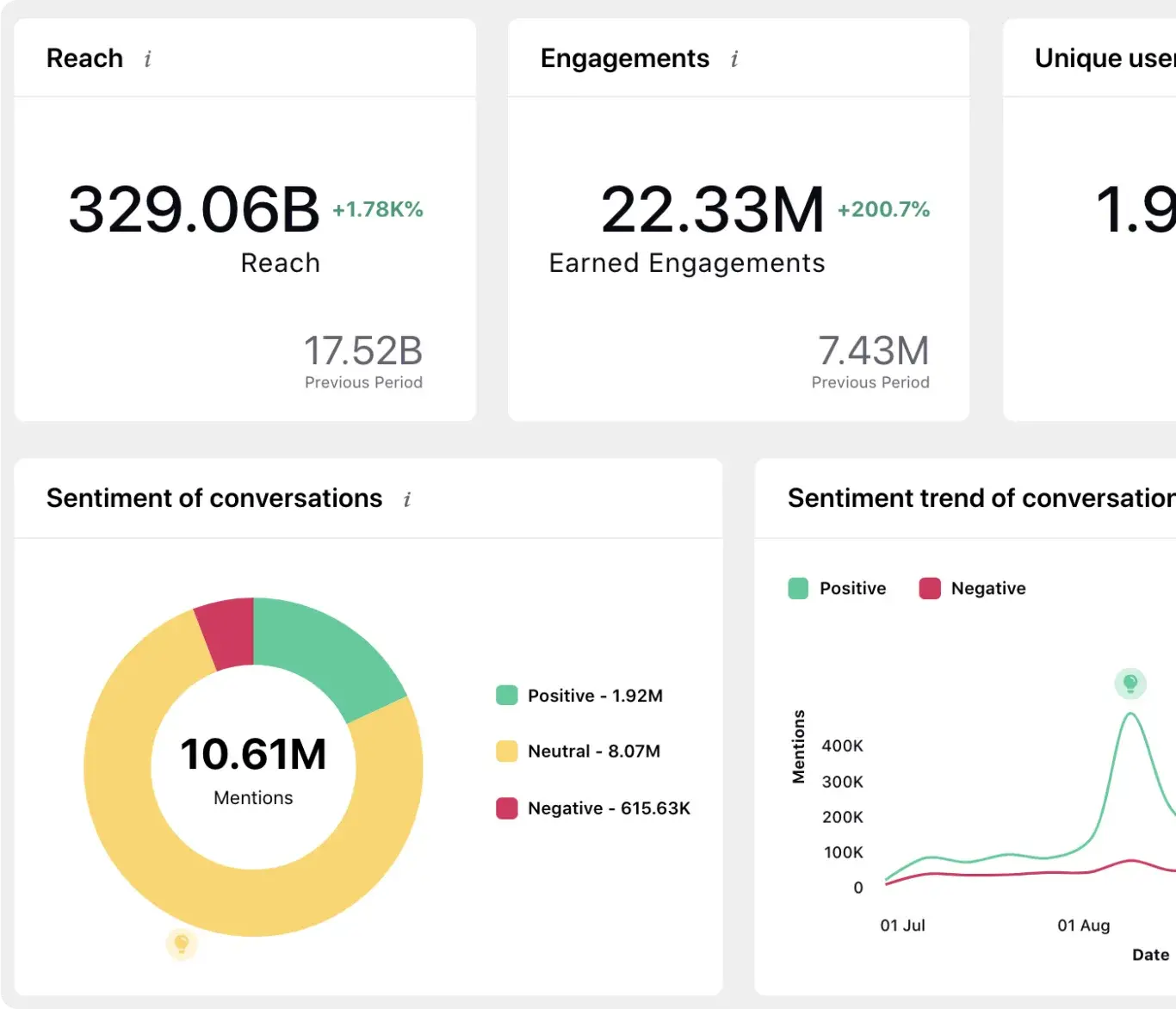The width and height of the screenshot is (1176, 1009).
Task: Click the green Positive legend square in trend chart
Action: point(797,588)
